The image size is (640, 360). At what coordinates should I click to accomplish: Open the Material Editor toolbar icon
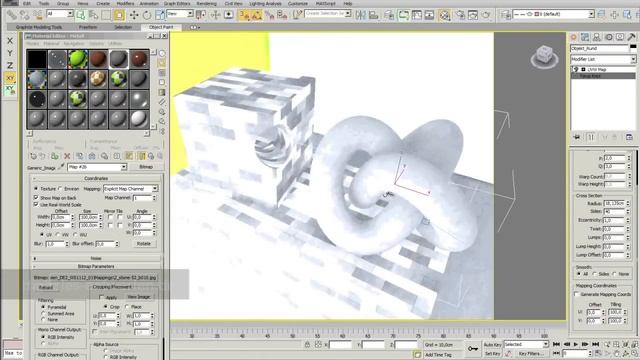click(444, 16)
